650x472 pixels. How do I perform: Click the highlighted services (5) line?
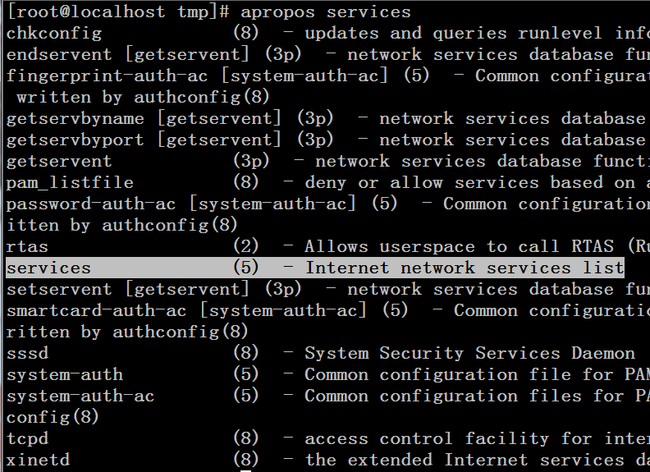pos(315,268)
